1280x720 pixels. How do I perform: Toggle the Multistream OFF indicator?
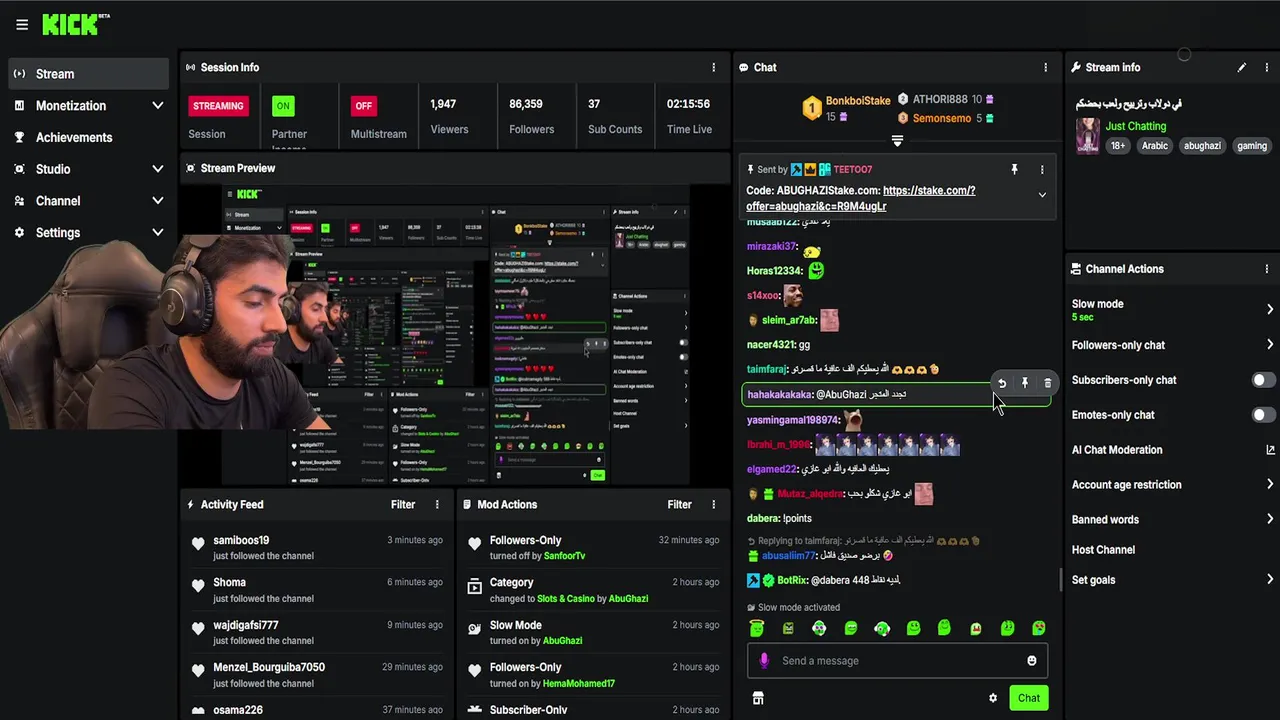pyautogui.click(x=363, y=105)
